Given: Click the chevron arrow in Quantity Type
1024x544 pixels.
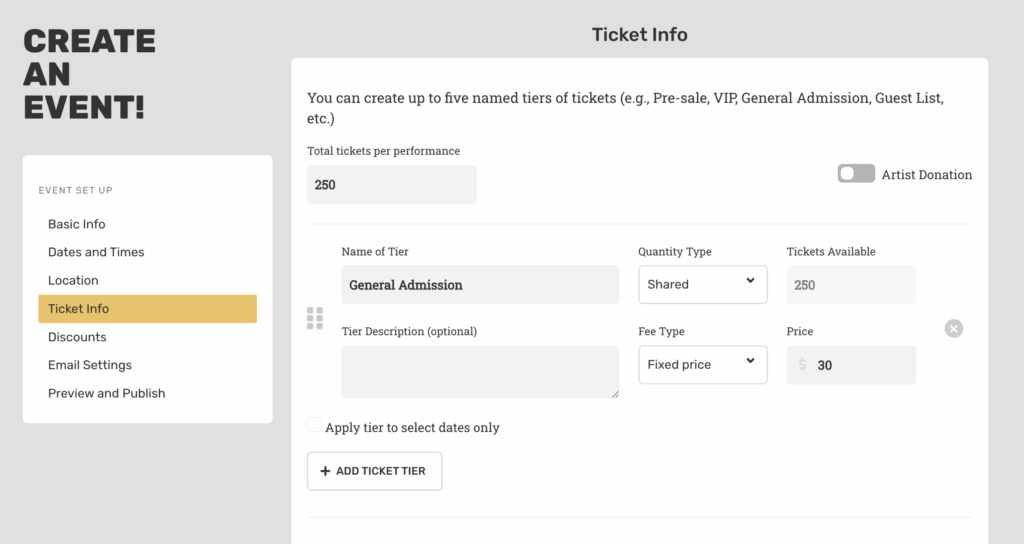Looking at the screenshot, I should (x=750, y=280).
